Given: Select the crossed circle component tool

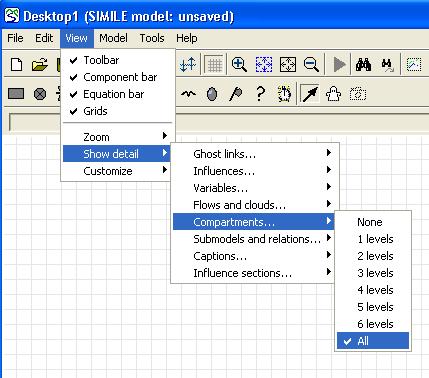Looking at the screenshot, I should coord(40,94).
